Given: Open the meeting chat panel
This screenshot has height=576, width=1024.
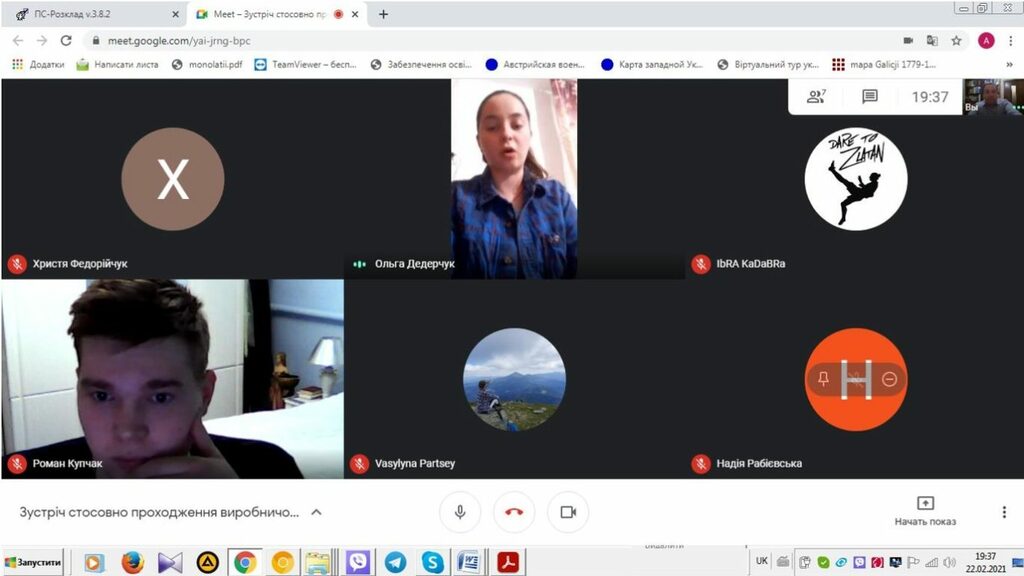Looking at the screenshot, I should tap(870, 97).
